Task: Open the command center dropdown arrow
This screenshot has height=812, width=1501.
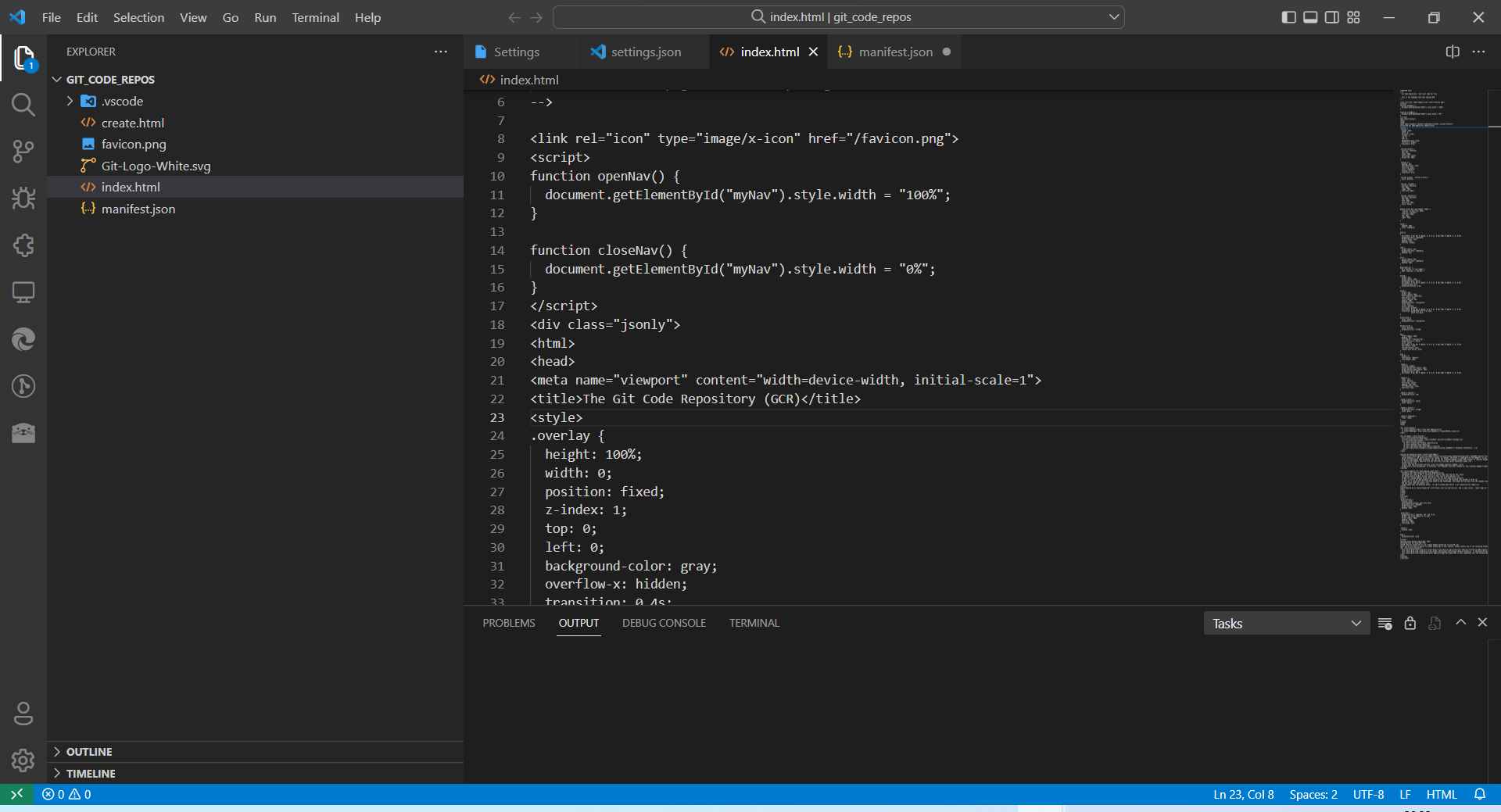Action: [x=1114, y=16]
